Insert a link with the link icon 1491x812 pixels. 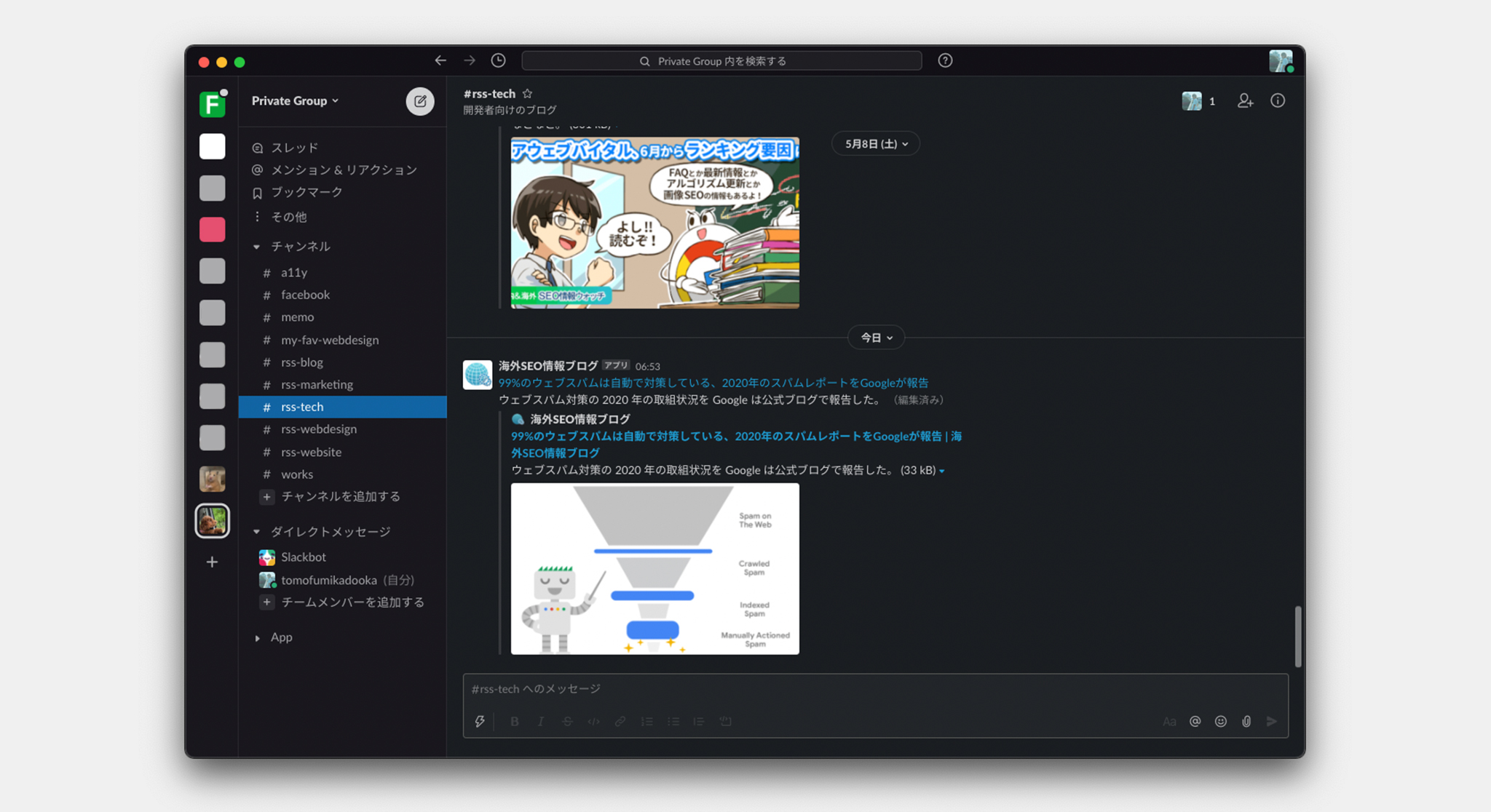click(x=620, y=721)
